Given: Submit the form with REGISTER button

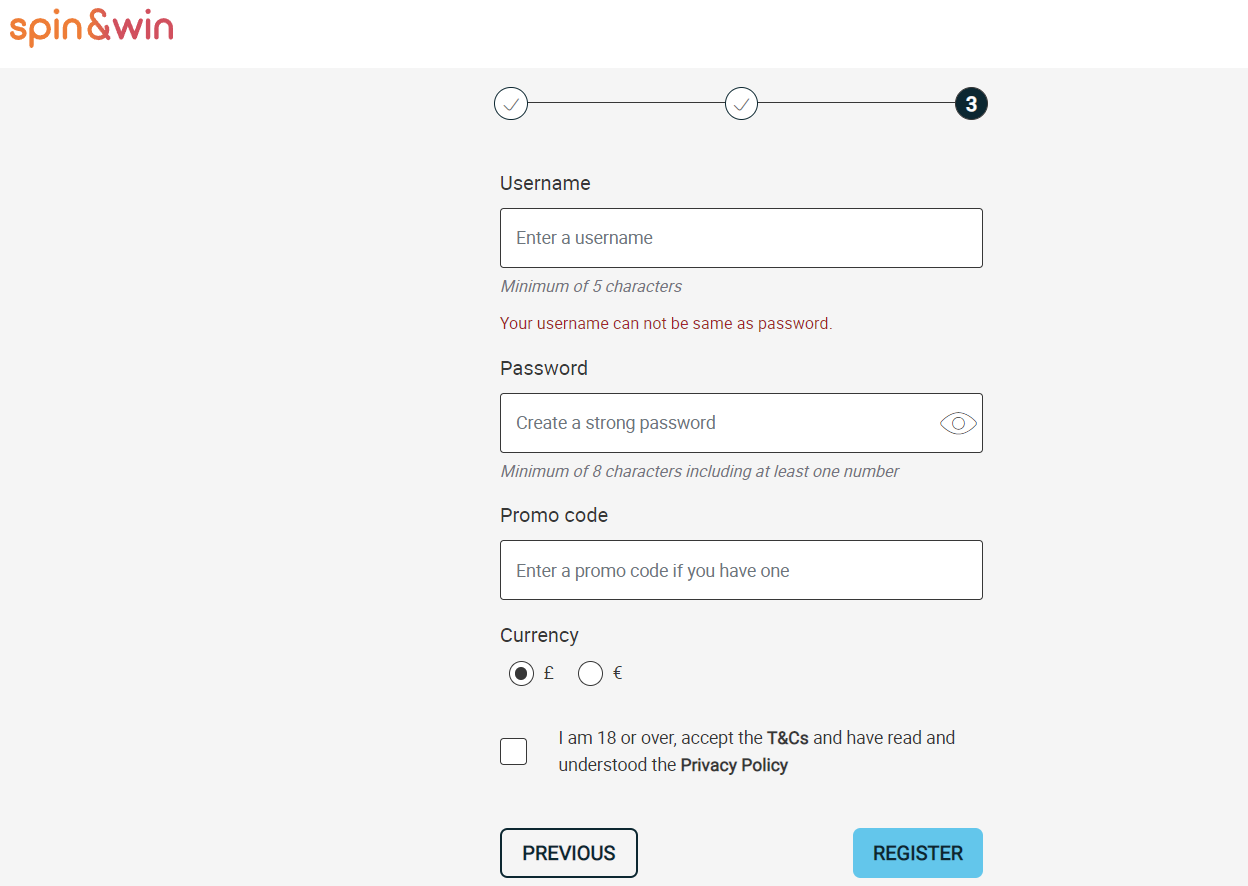Looking at the screenshot, I should click(x=918, y=853).
